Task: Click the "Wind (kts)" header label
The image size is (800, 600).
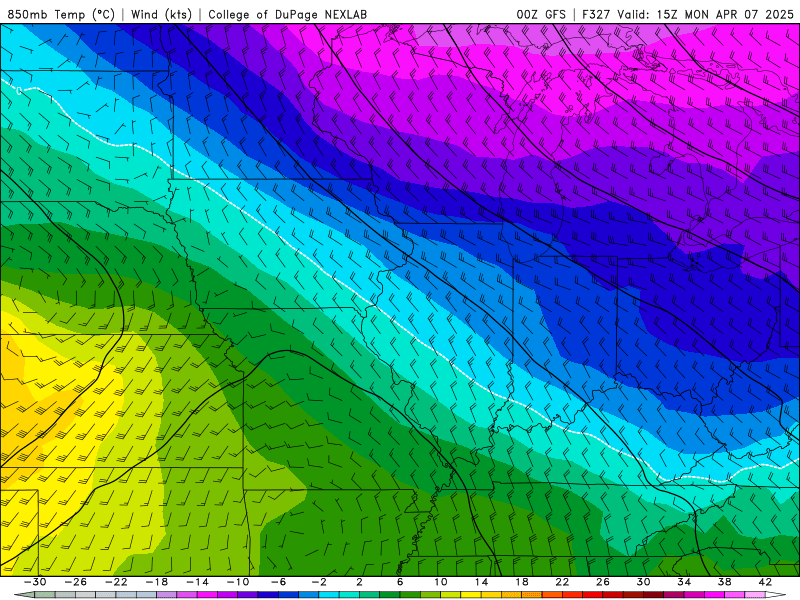Action: [161, 14]
